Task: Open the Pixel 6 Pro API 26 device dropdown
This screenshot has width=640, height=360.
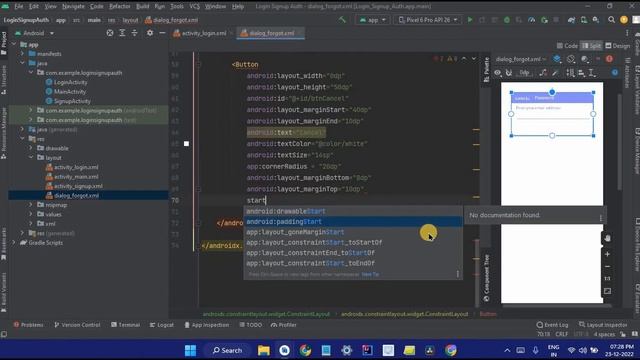Action: tap(428, 20)
